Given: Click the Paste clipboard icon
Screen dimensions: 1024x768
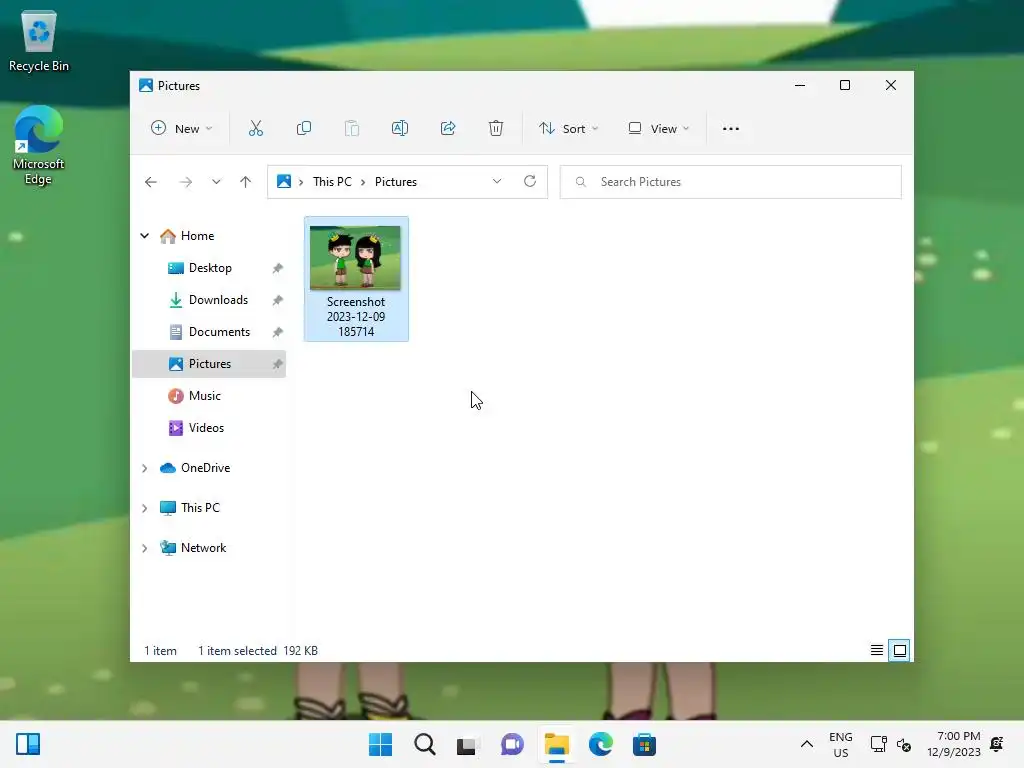Looking at the screenshot, I should (x=351, y=129).
